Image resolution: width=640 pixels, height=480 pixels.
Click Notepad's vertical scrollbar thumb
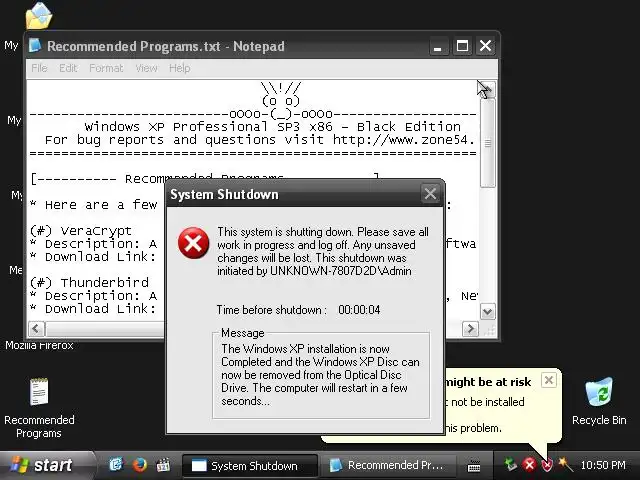point(487,142)
